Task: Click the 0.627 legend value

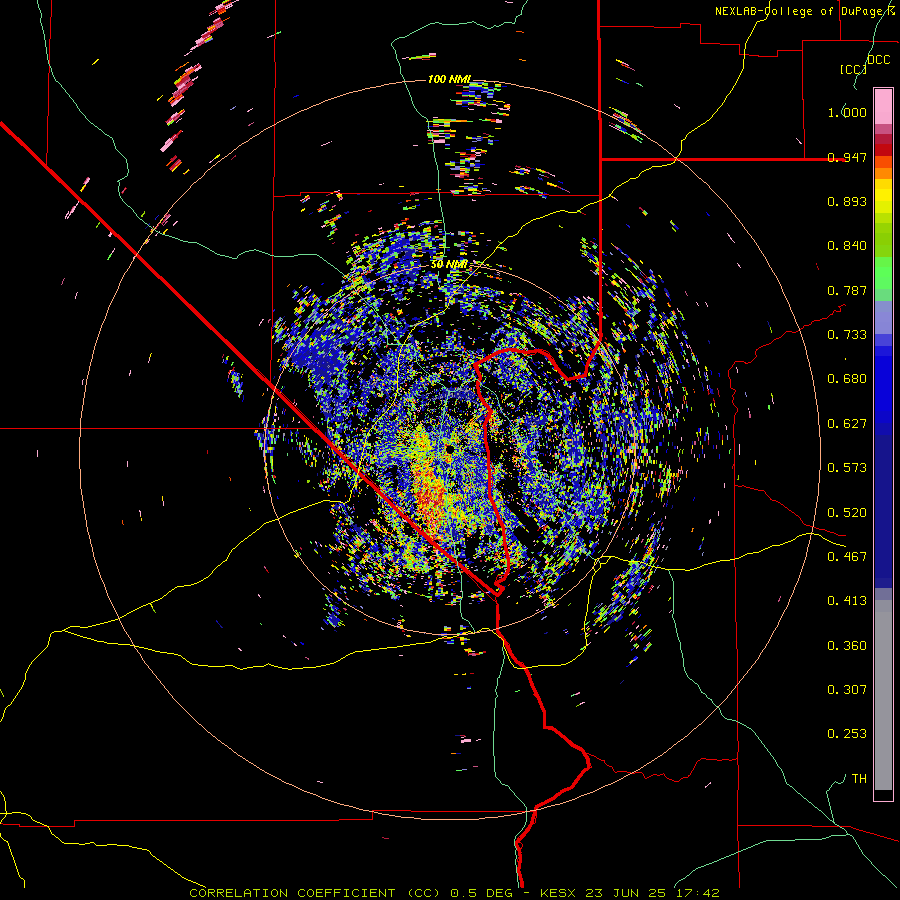Action: (x=847, y=424)
